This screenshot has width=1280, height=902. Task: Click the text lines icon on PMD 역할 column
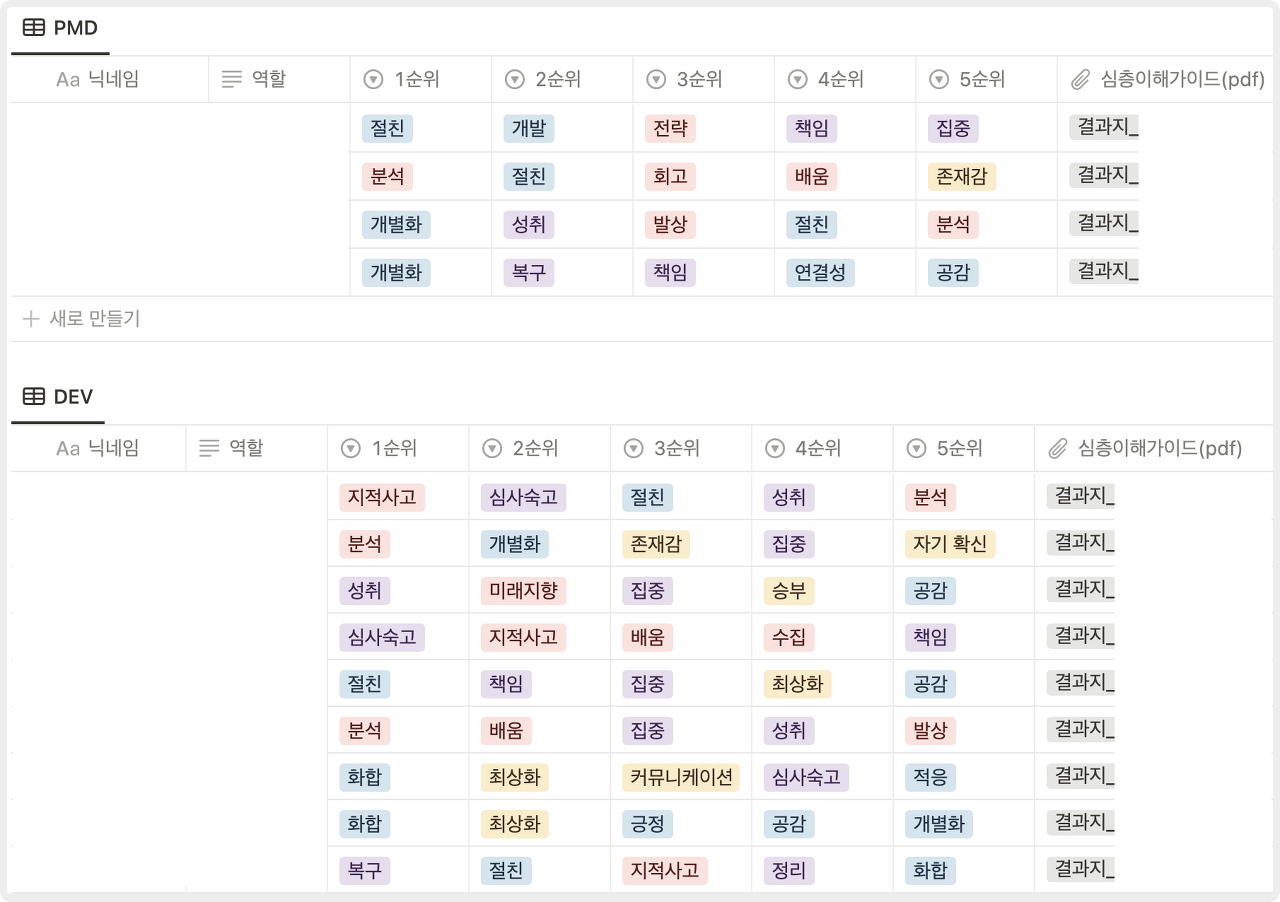pos(231,79)
